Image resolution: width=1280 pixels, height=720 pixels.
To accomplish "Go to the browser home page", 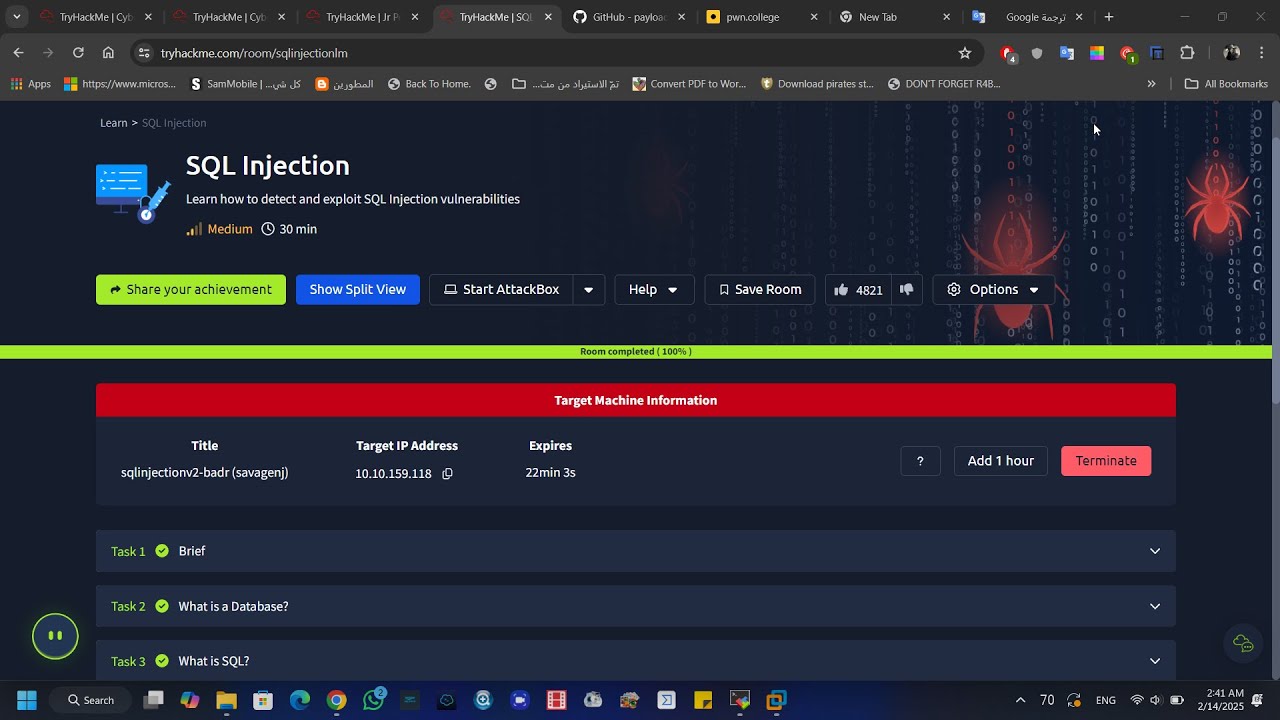I will [108, 53].
